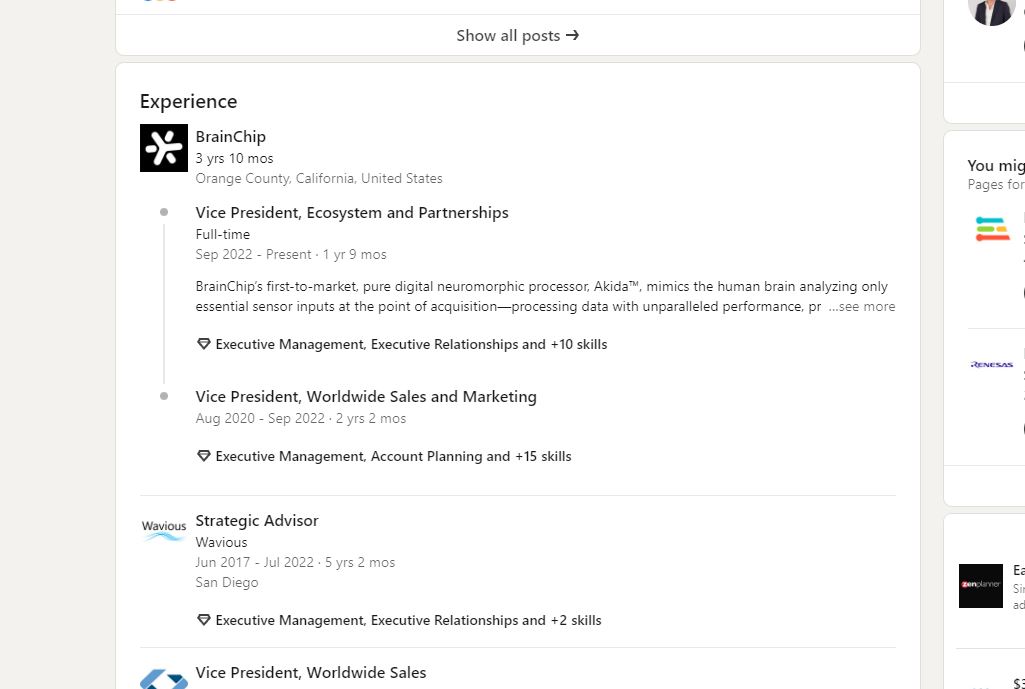Viewport: 1025px width, 689px height.
Task: Click 'Vice President, Worldwide Sales and Marketing' title
Action: 366,397
